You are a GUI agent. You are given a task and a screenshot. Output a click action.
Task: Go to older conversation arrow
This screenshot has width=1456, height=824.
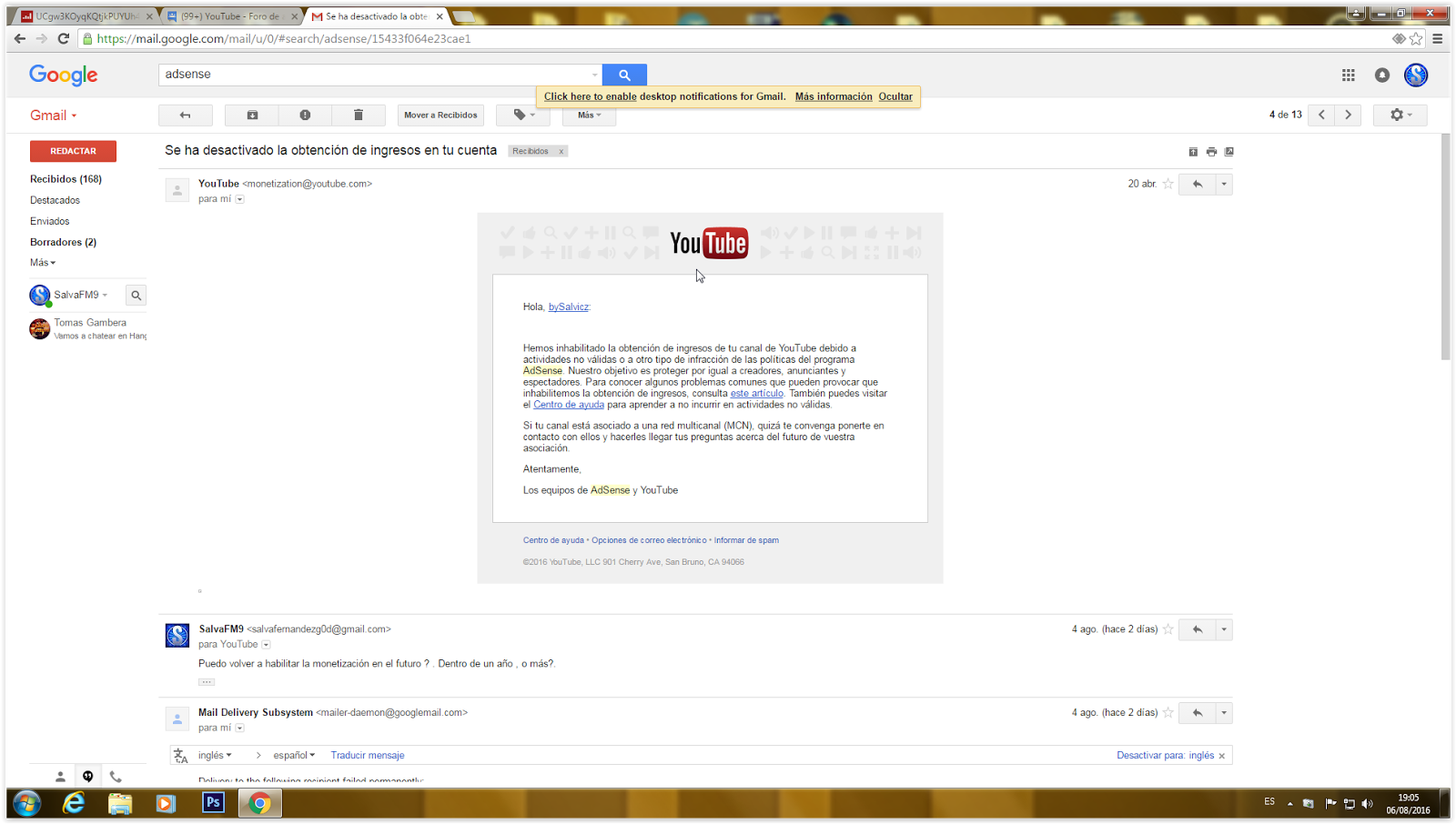click(x=1349, y=115)
